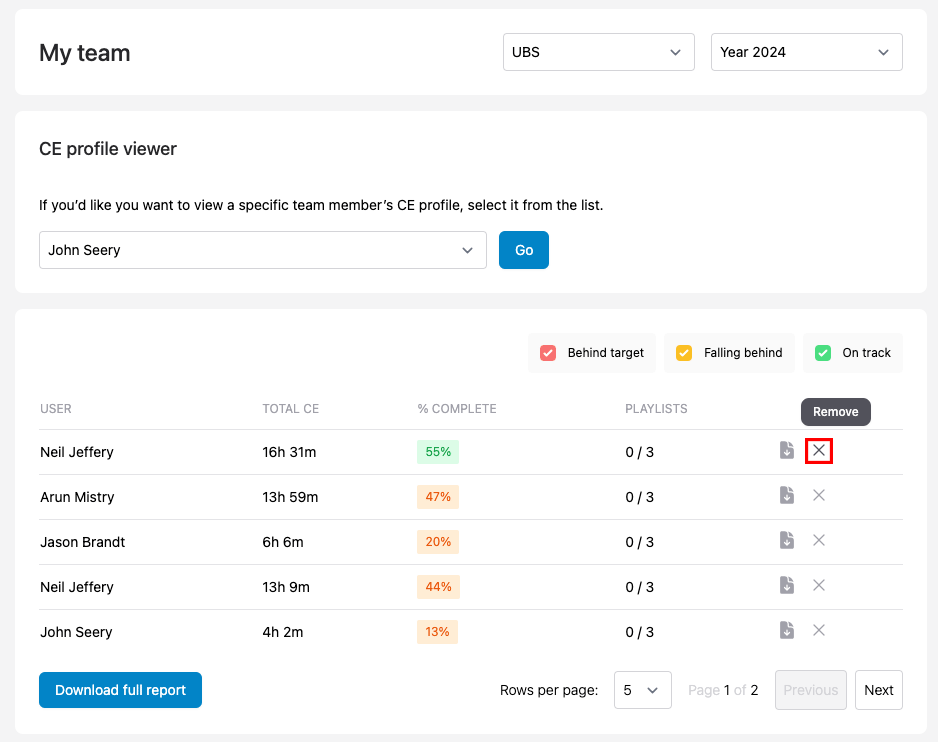Click the Go button

click(524, 250)
